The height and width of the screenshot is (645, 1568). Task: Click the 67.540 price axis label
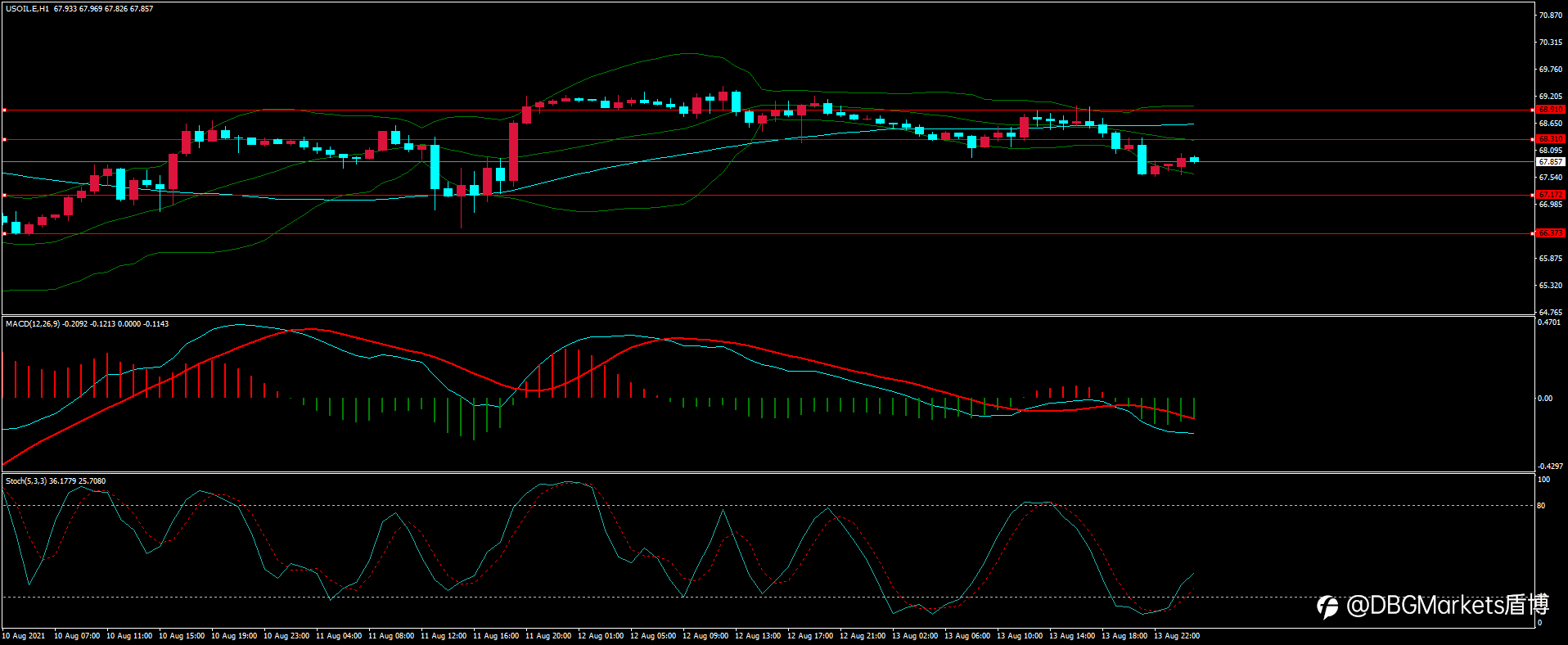pos(1551,178)
